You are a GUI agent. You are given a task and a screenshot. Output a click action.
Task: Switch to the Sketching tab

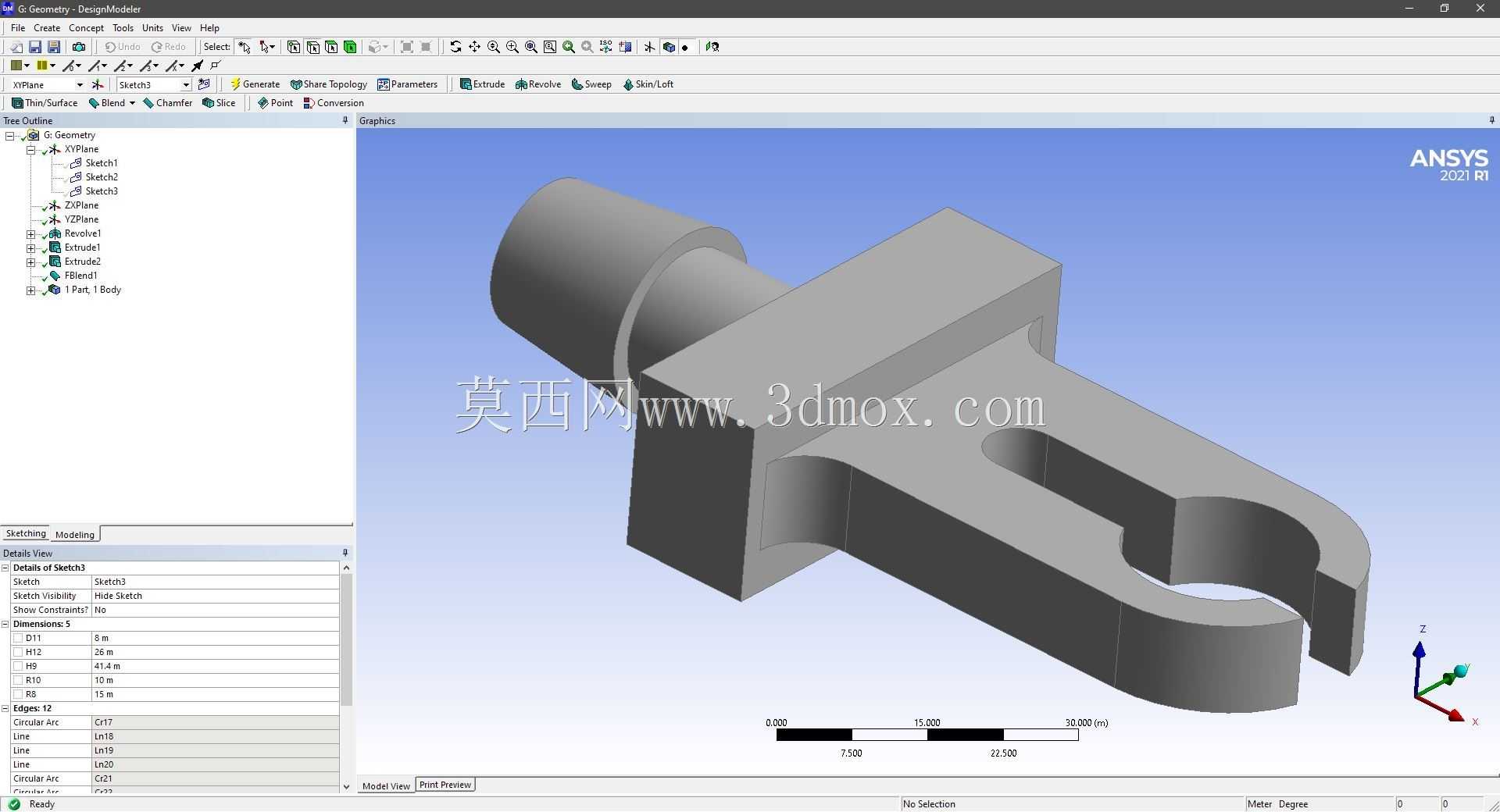[26, 533]
